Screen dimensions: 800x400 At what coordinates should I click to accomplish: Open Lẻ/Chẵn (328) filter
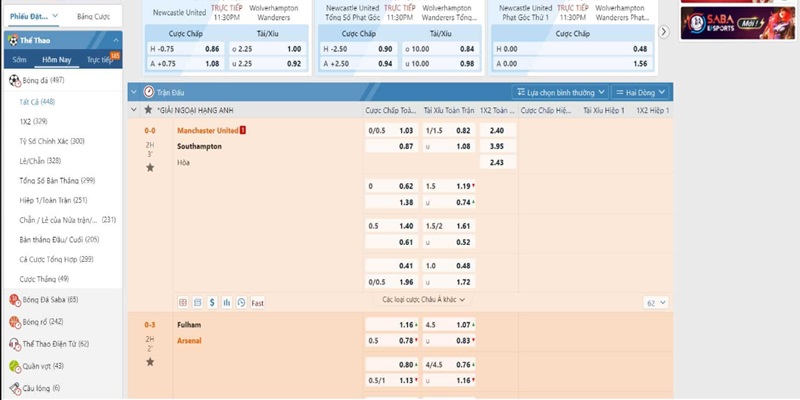40,161
